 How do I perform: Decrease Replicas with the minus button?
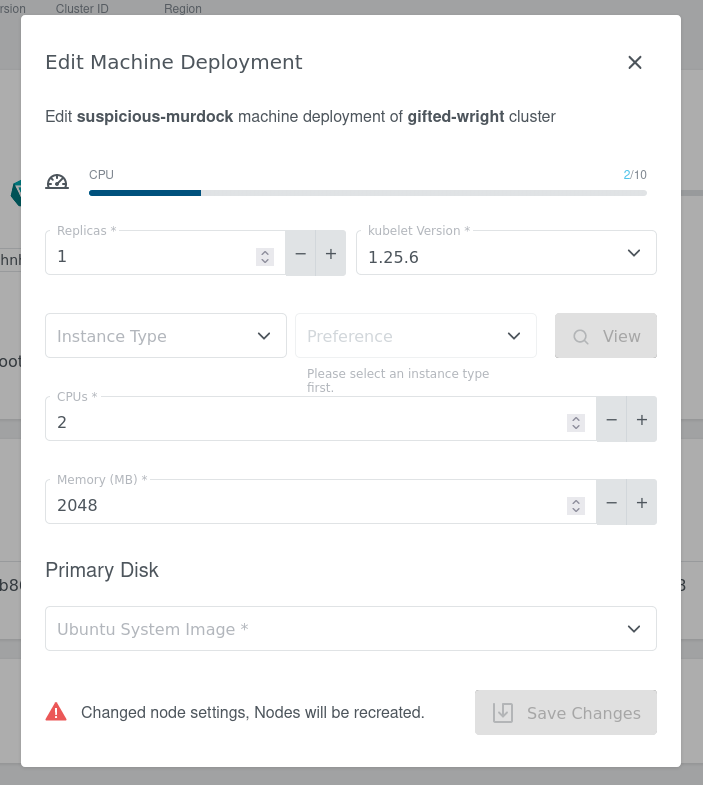click(301, 254)
